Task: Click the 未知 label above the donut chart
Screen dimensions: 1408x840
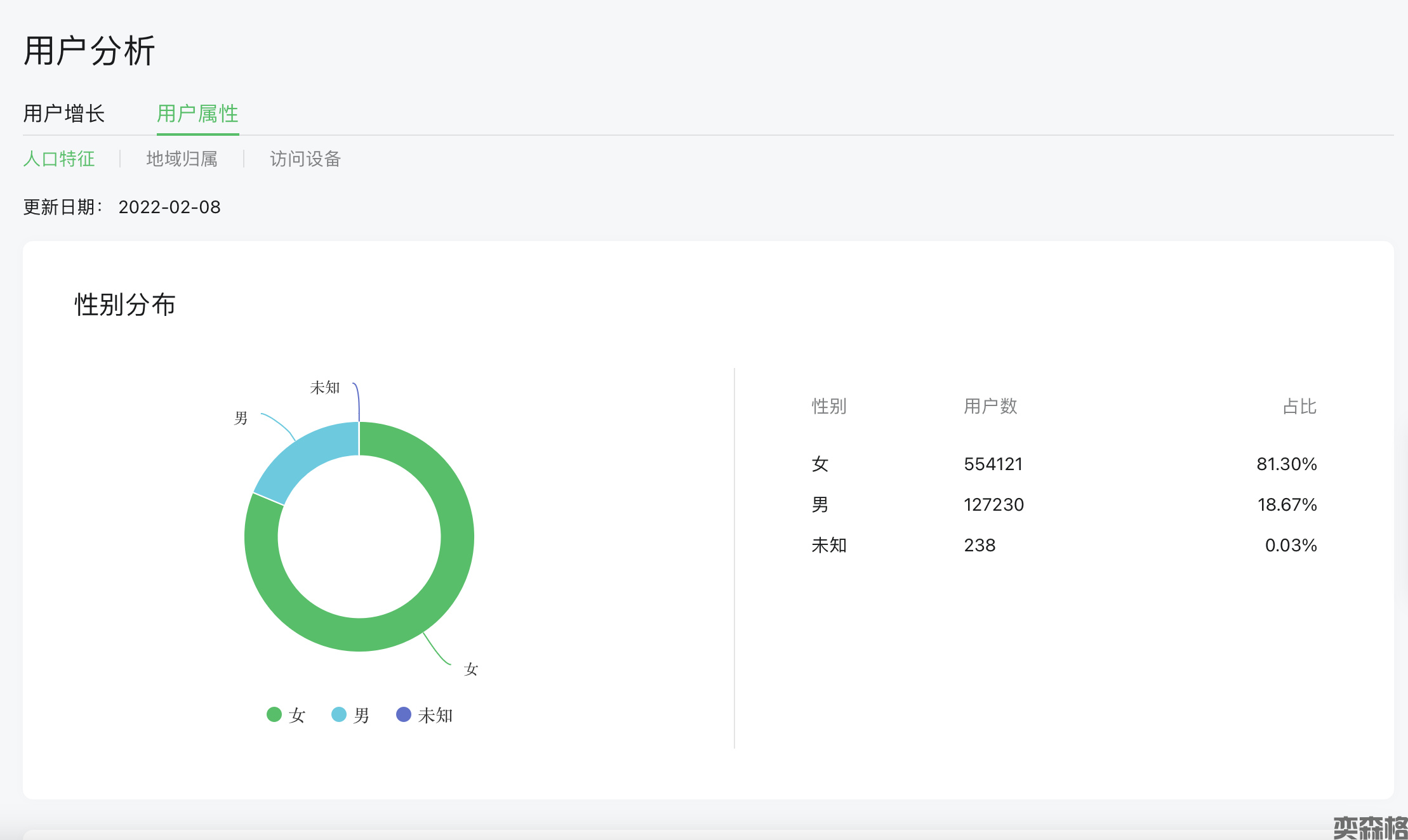Action: (x=325, y=388)
